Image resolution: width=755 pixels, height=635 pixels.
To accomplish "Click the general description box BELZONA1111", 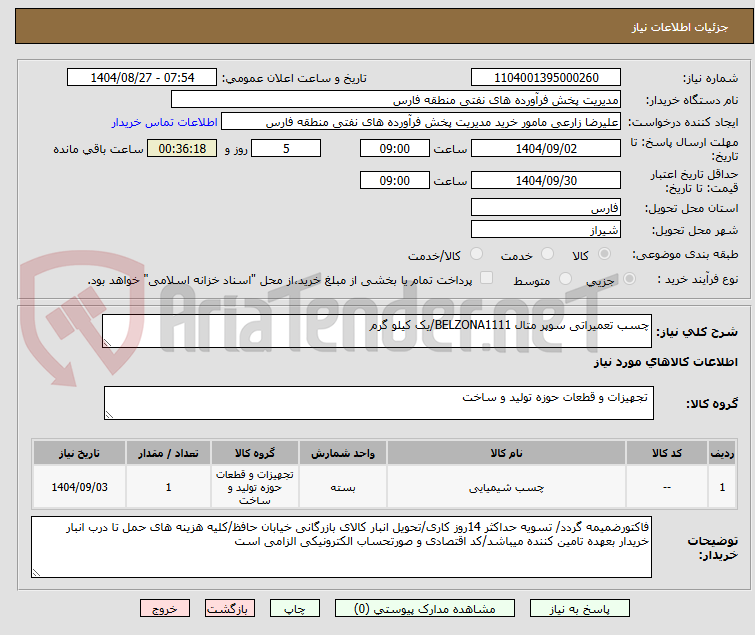I will coord(377,331).
